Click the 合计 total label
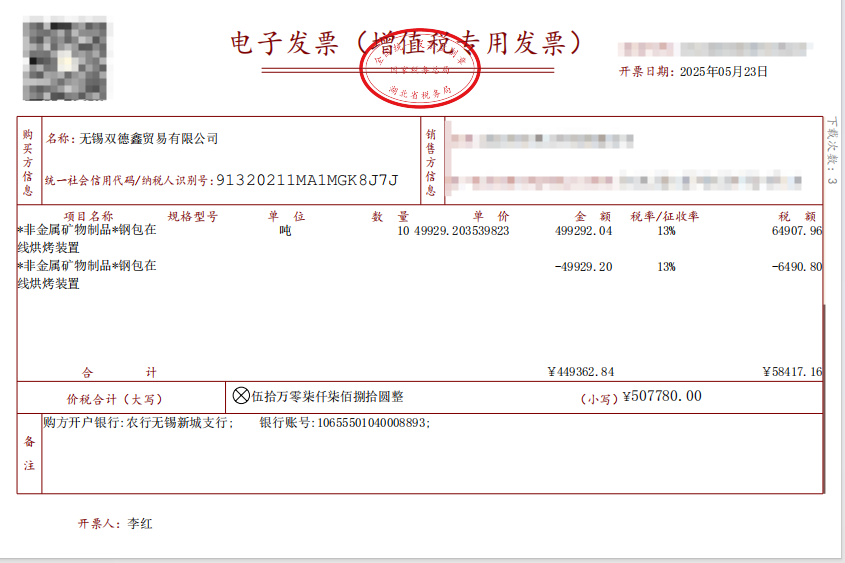The width and height of the screenshot is (845, 563). [119, 372]
